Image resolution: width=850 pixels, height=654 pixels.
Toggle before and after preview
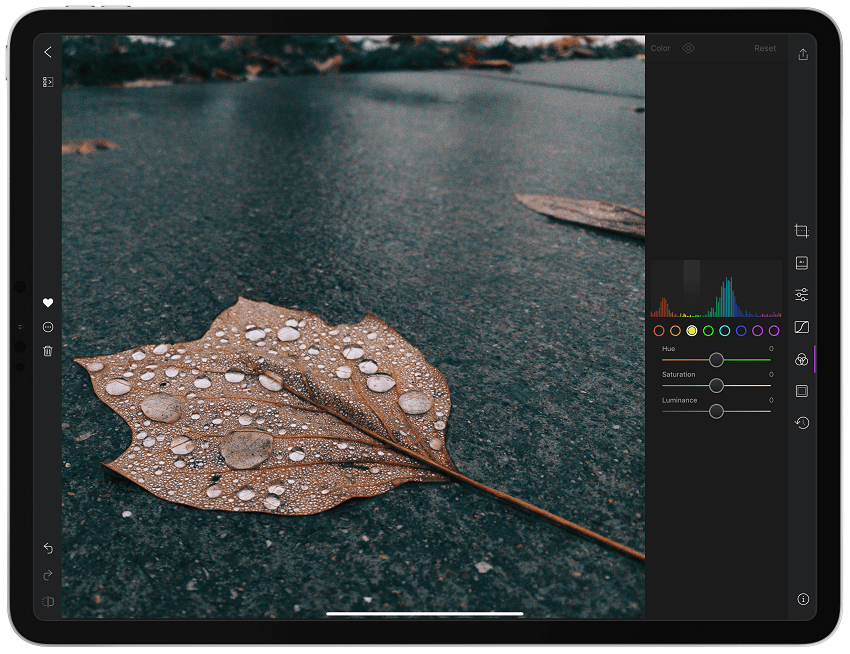pyautogui.click(x=688, y=48)
